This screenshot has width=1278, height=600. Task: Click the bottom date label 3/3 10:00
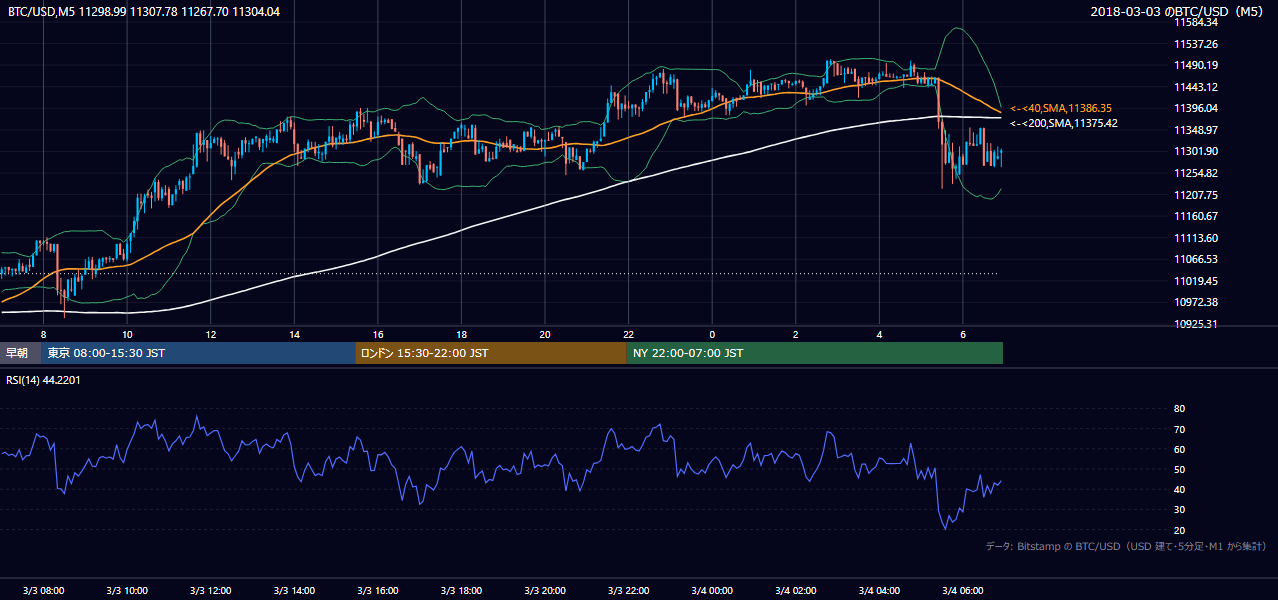(127, 590)
